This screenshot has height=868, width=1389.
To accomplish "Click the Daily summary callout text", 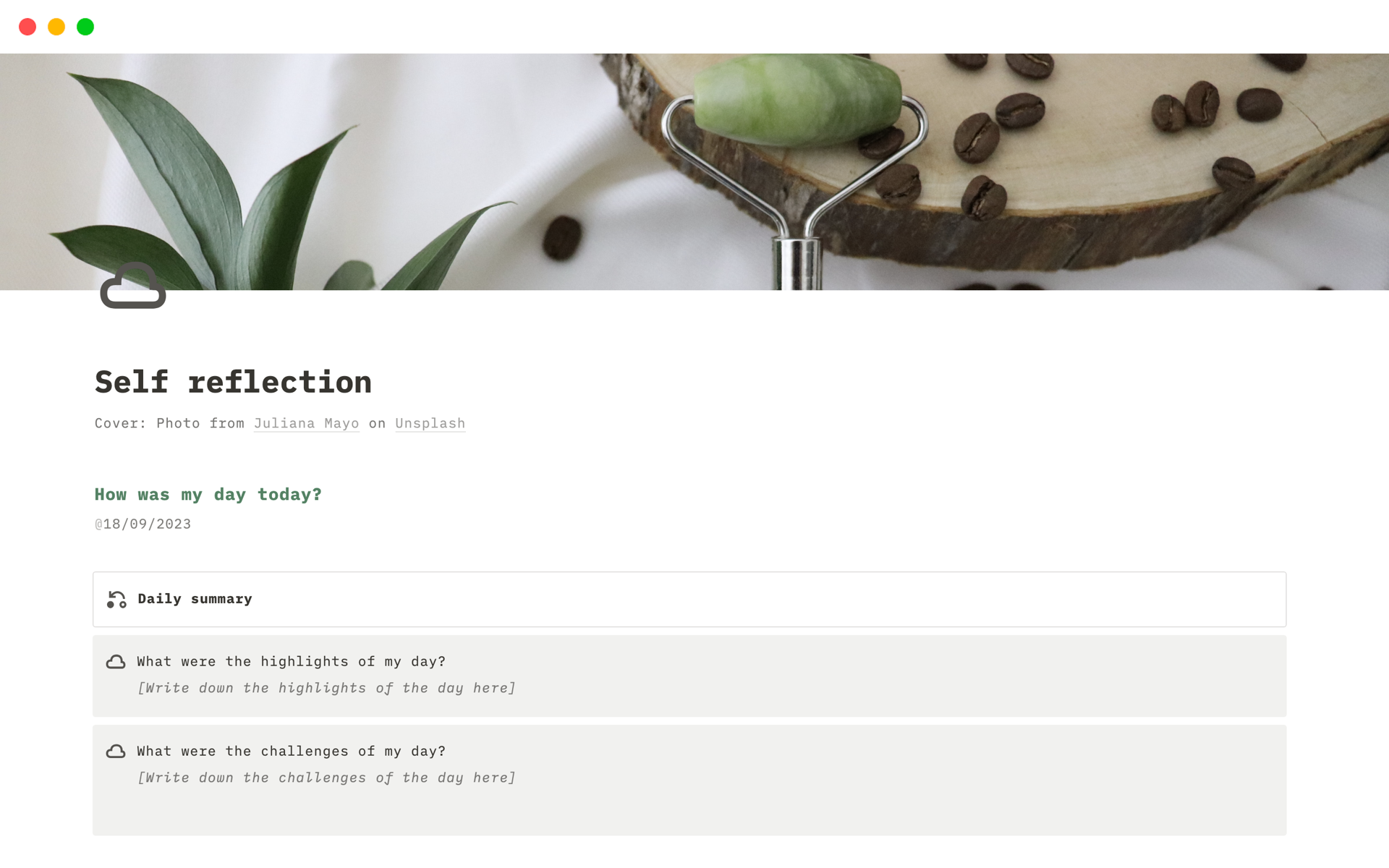I will [195, 599].
